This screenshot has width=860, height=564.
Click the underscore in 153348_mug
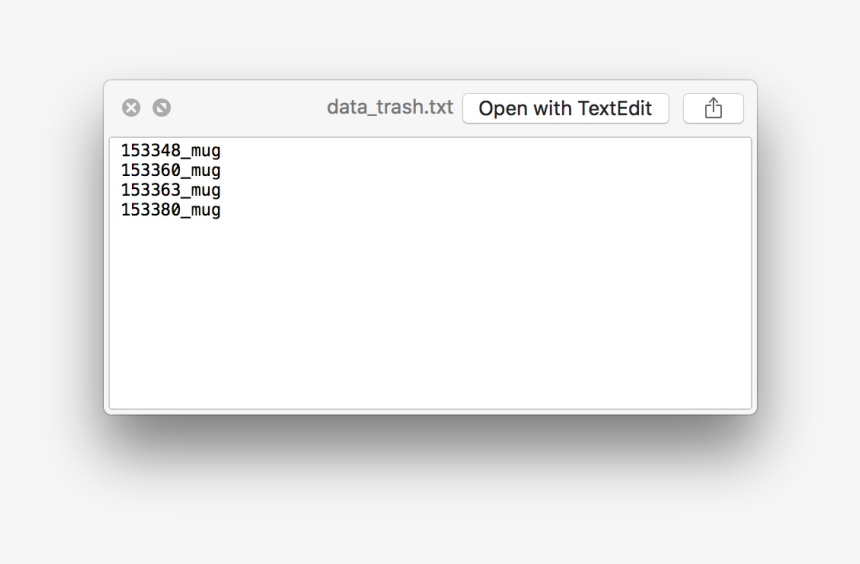click(186, 158)
